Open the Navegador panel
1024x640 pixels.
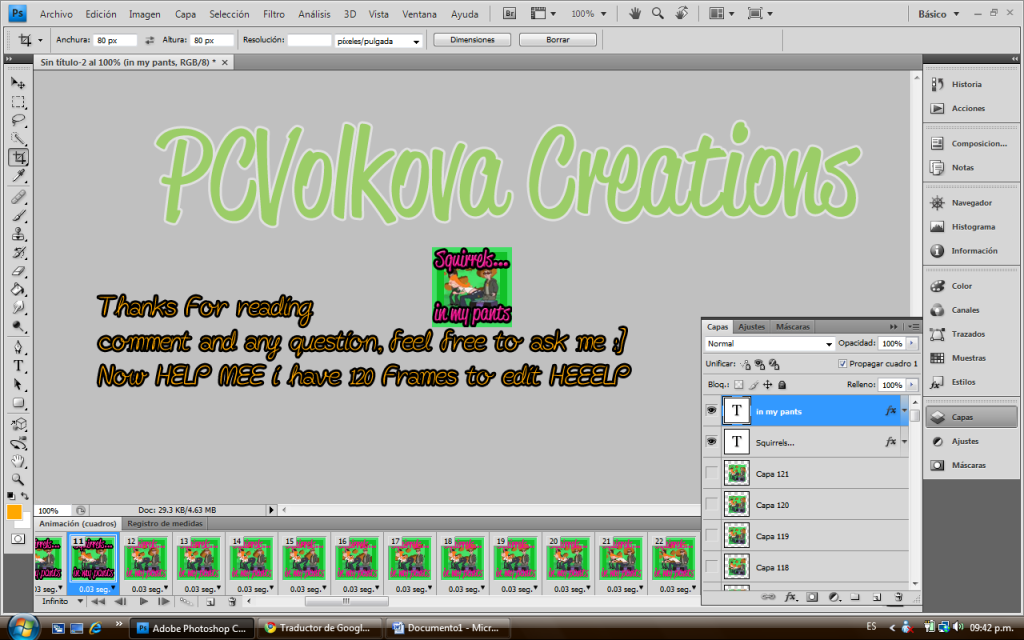click(x=937, y=203)
